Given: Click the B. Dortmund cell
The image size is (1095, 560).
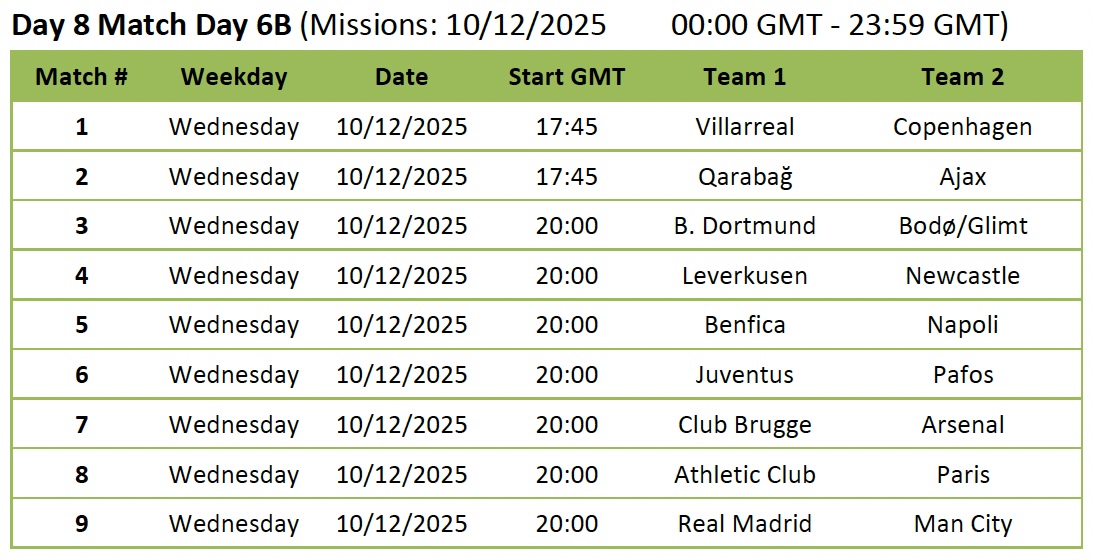Looking at the screenshot, I should click(744, 226).
